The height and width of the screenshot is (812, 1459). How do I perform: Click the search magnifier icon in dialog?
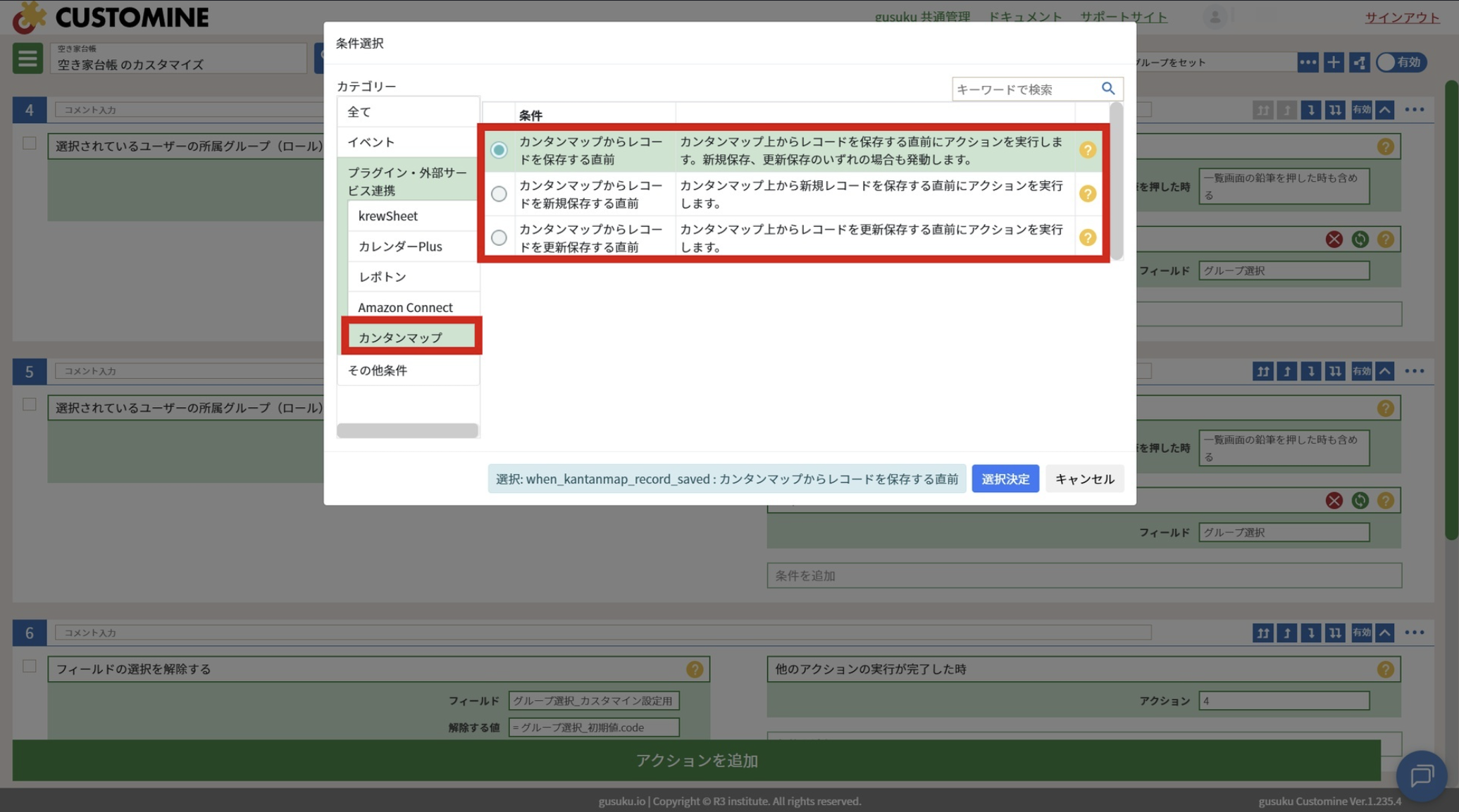tap(1107, 89)
